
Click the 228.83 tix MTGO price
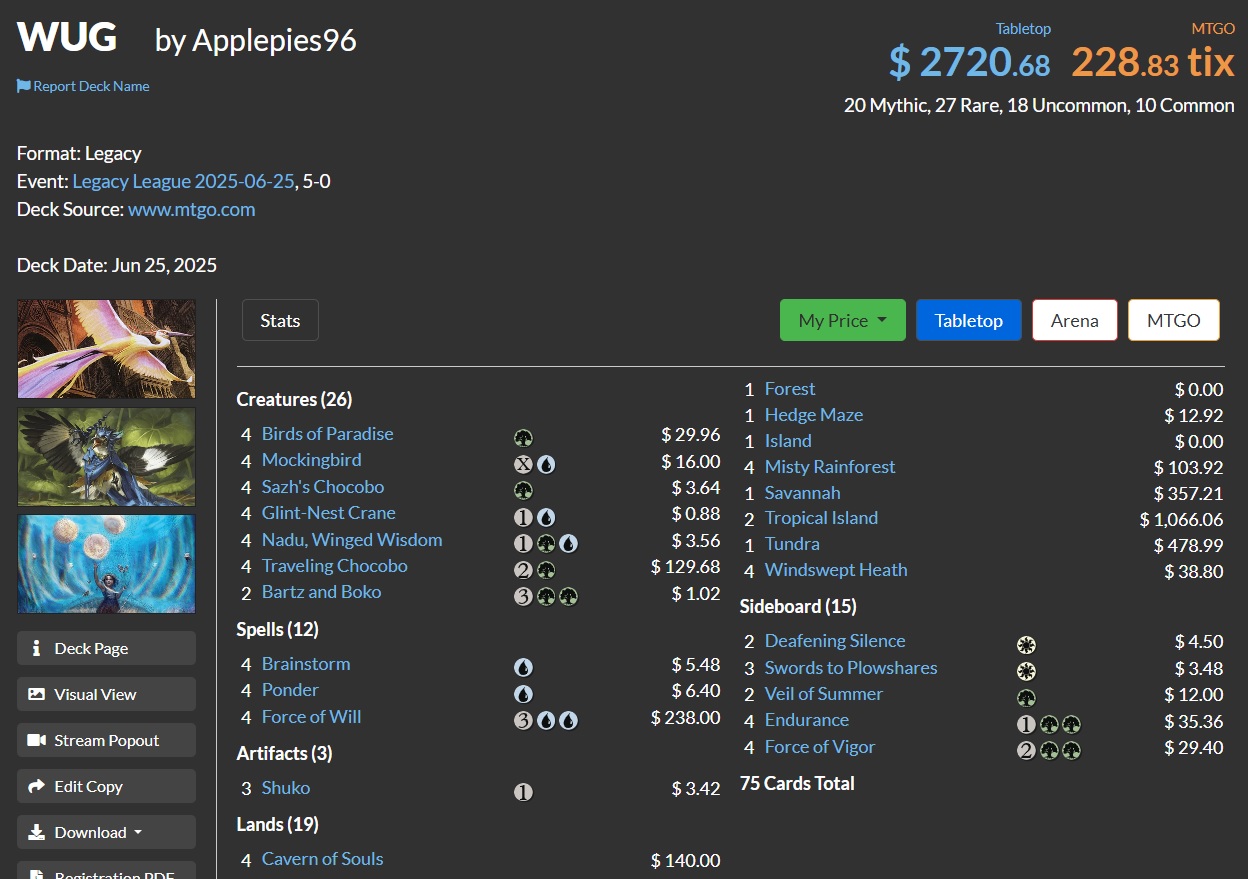pyautogui.click(x=1153, y=62)
